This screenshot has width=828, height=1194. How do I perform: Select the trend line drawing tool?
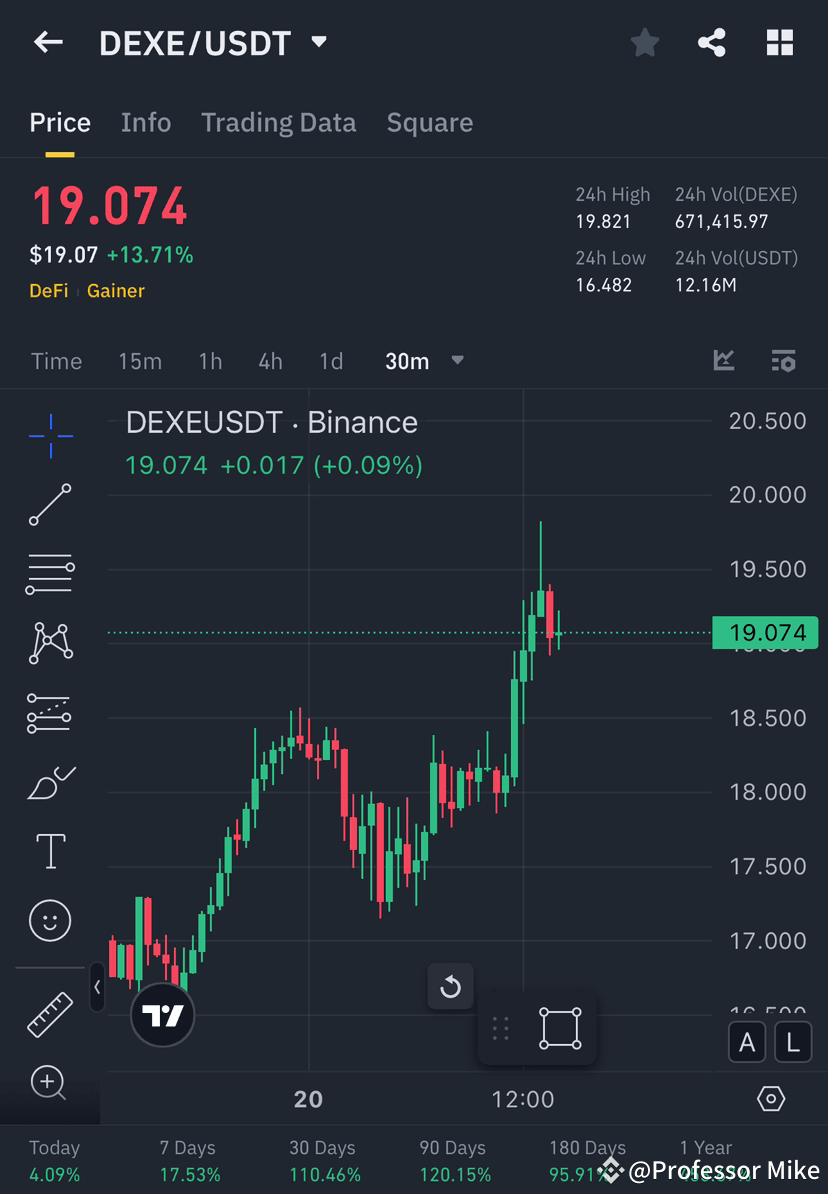click(50, 505)
